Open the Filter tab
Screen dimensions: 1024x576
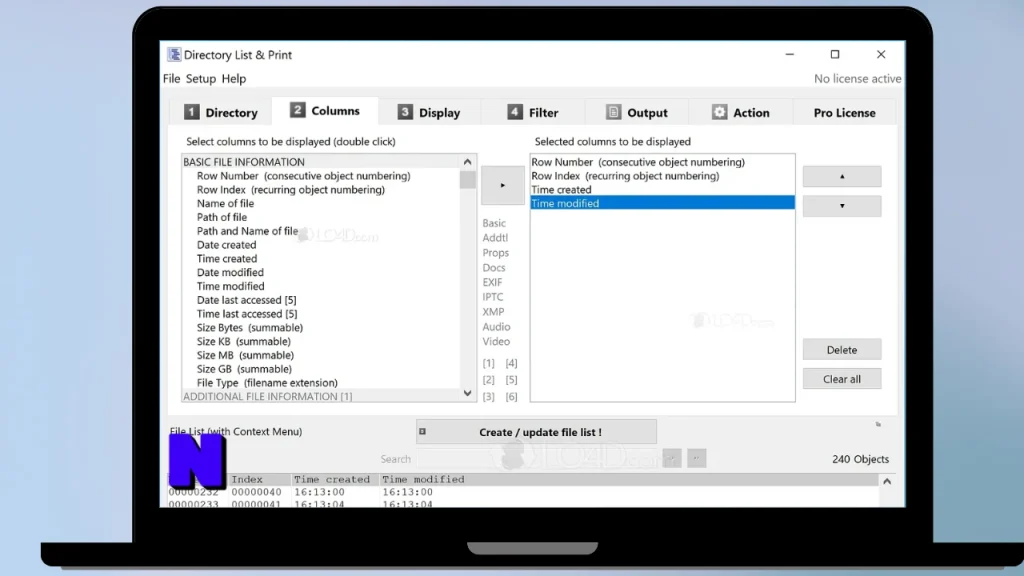coord(533,112)
